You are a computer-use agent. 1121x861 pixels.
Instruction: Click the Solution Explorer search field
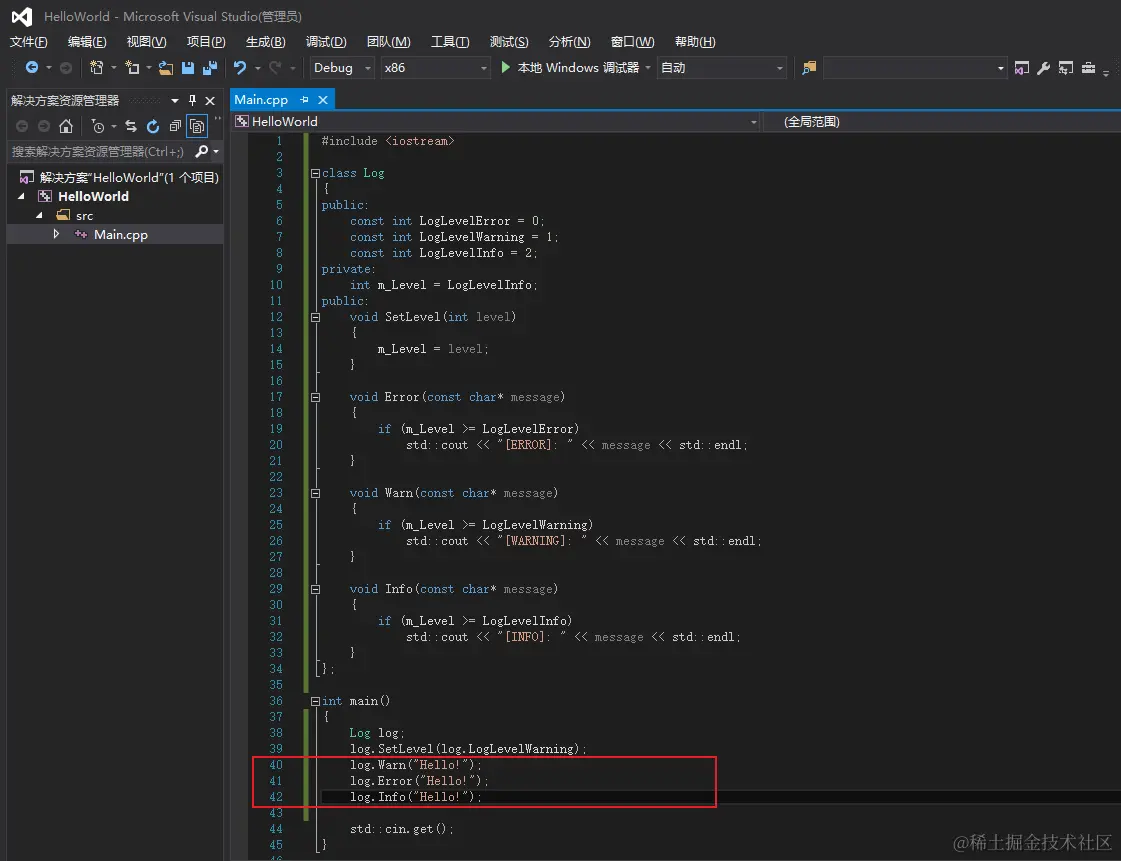point(98,152)
